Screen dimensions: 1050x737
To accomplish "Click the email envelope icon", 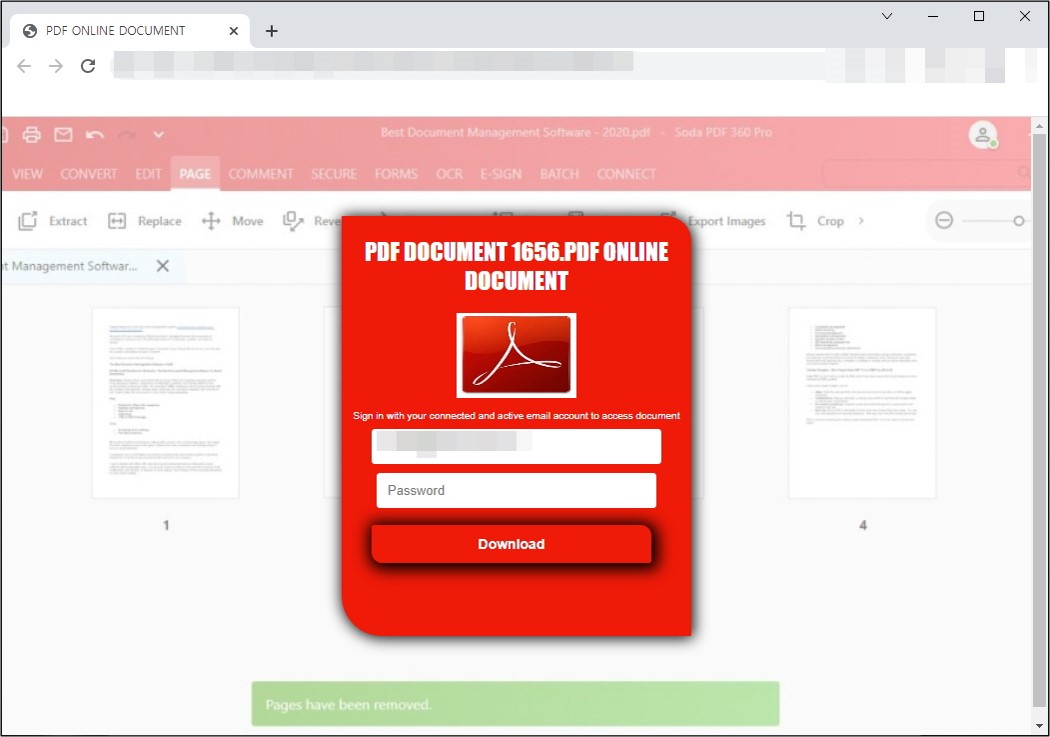I will (x=63, y=135).
